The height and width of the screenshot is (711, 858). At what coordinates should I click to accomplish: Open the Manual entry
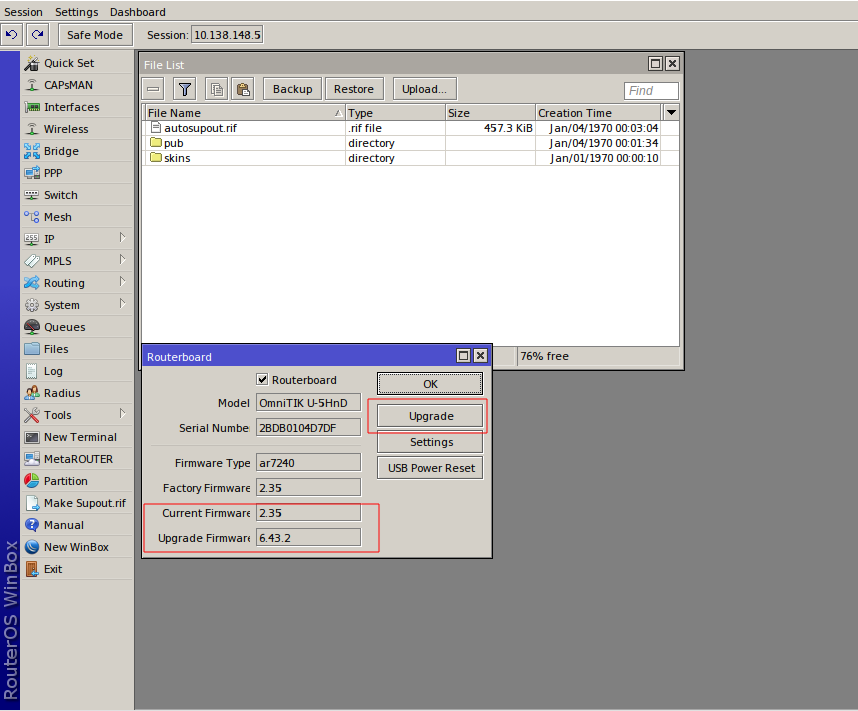(x=77, y=525)
